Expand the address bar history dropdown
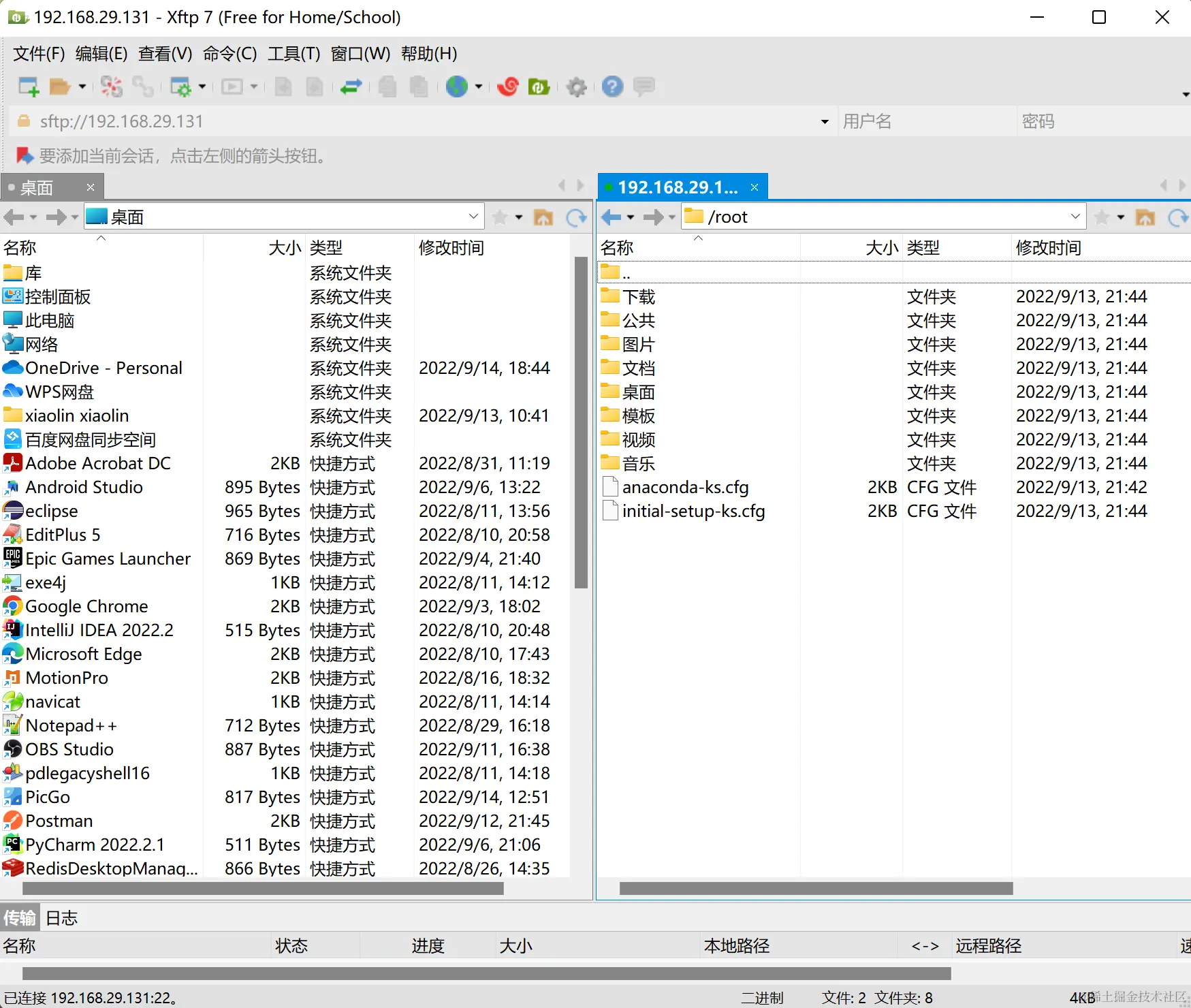The image size is (1191, 1008). (825, 121)
